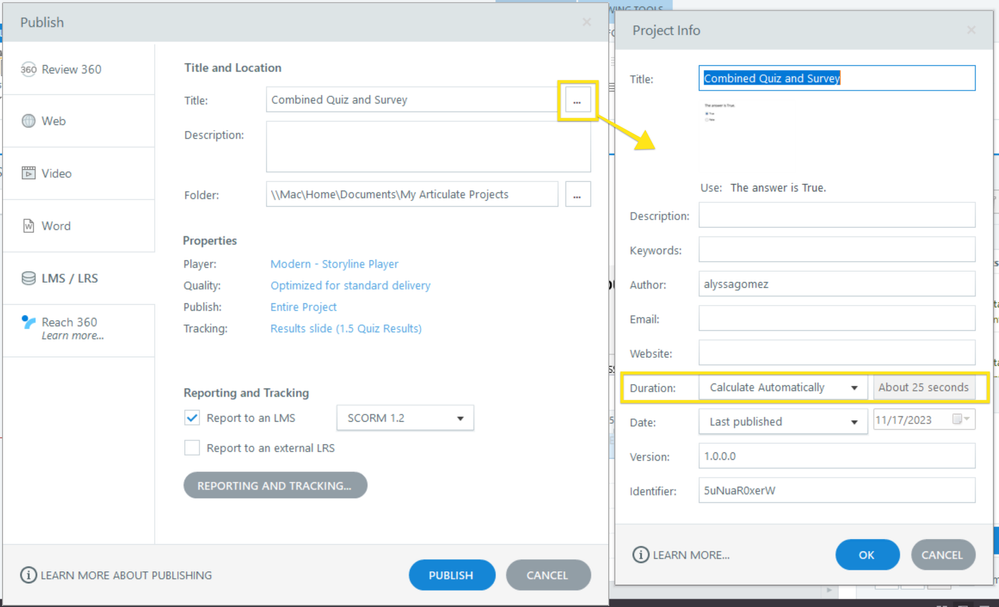Open Modern - Storyline Player link

pyautogui.click(x=334, y=264)
